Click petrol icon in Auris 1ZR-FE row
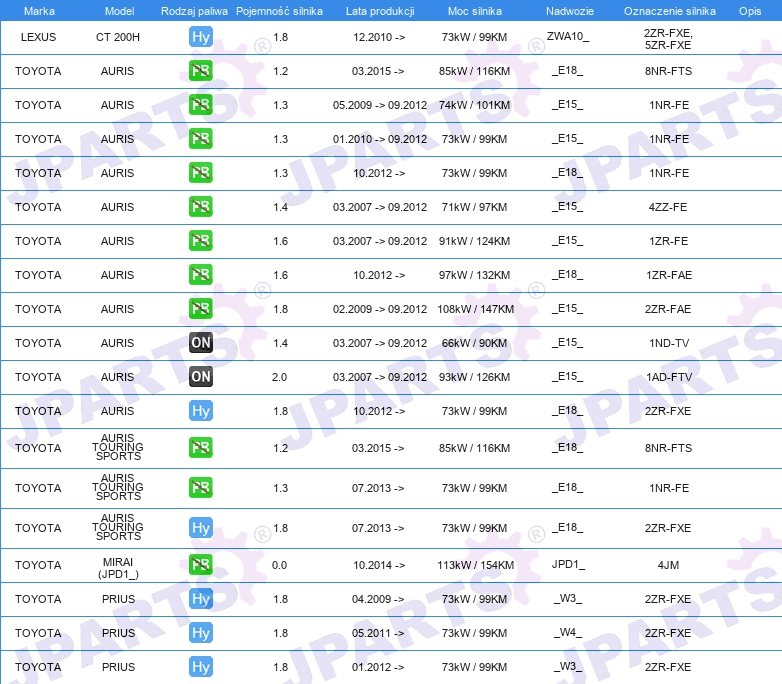This screenshot has height=684, width=782. 201,240
